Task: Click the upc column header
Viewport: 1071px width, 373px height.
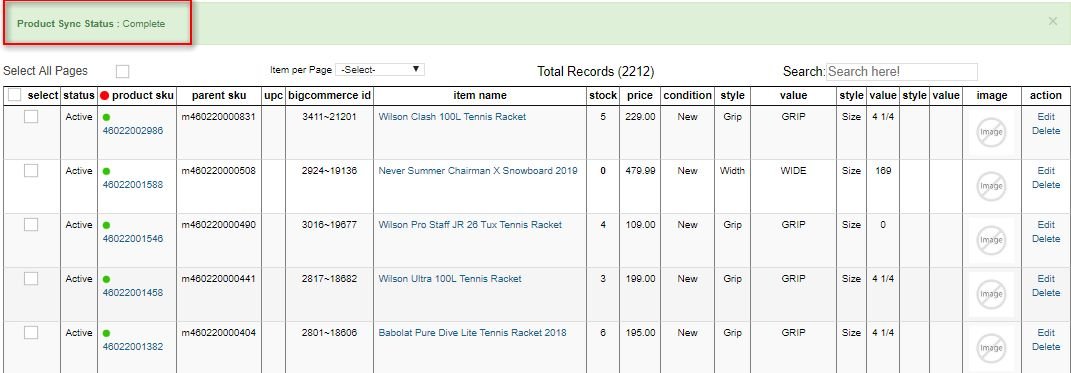Action: 273,96
